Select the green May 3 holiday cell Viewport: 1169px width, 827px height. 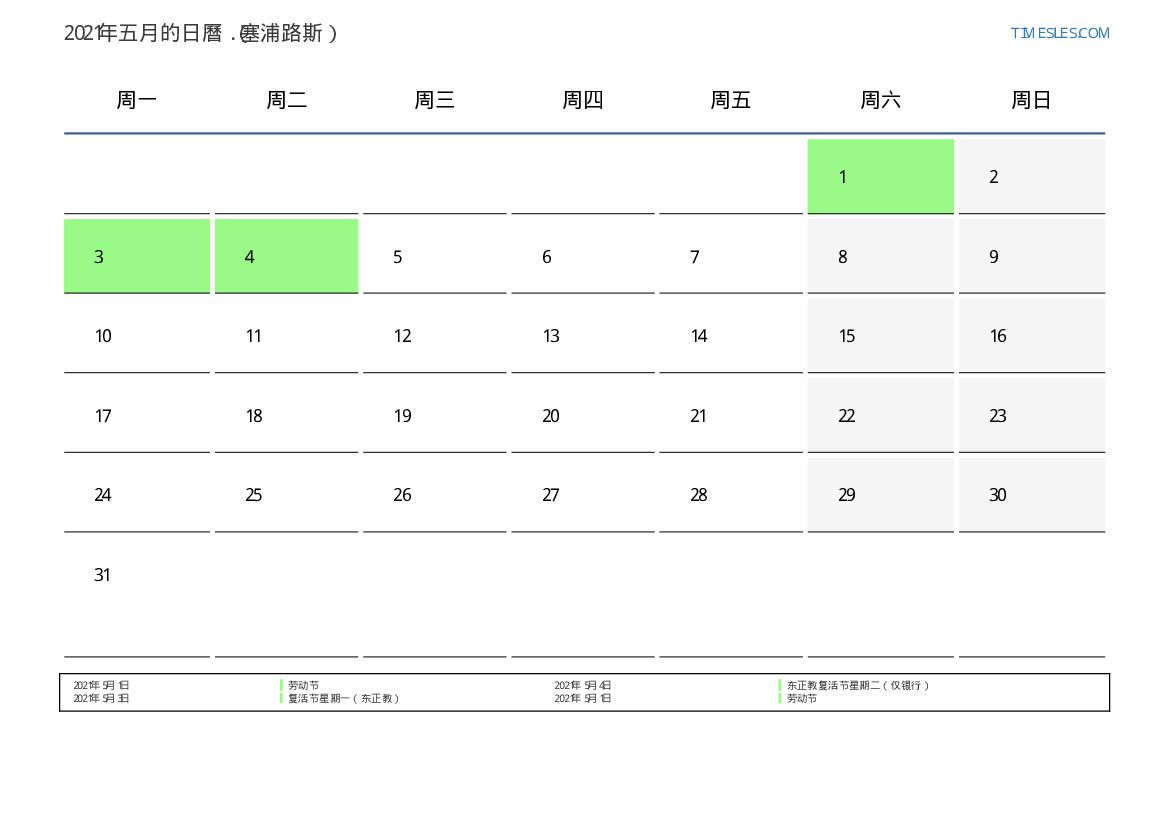point(137,256)
